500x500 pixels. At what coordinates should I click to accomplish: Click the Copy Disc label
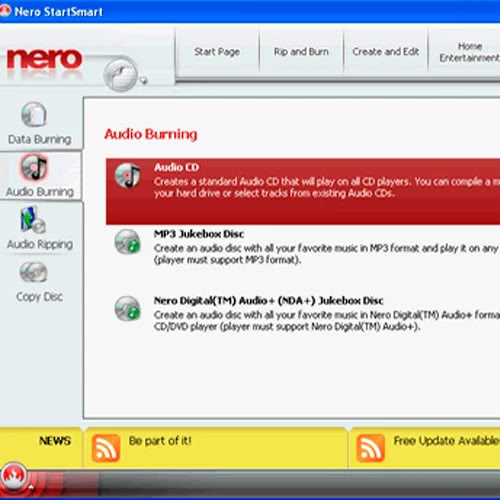pos(39,297)
